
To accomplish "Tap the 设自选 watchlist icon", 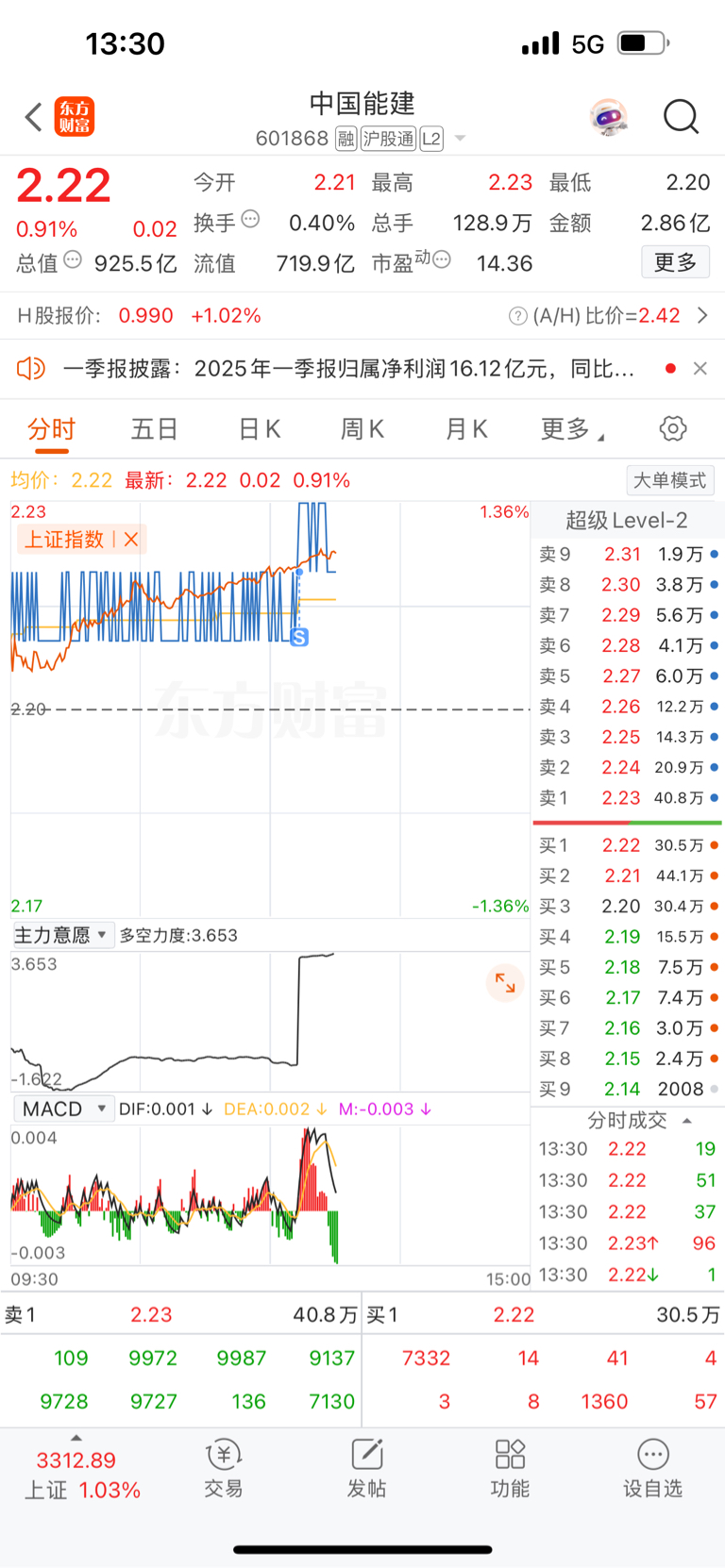I will [x=652, y=1469].
